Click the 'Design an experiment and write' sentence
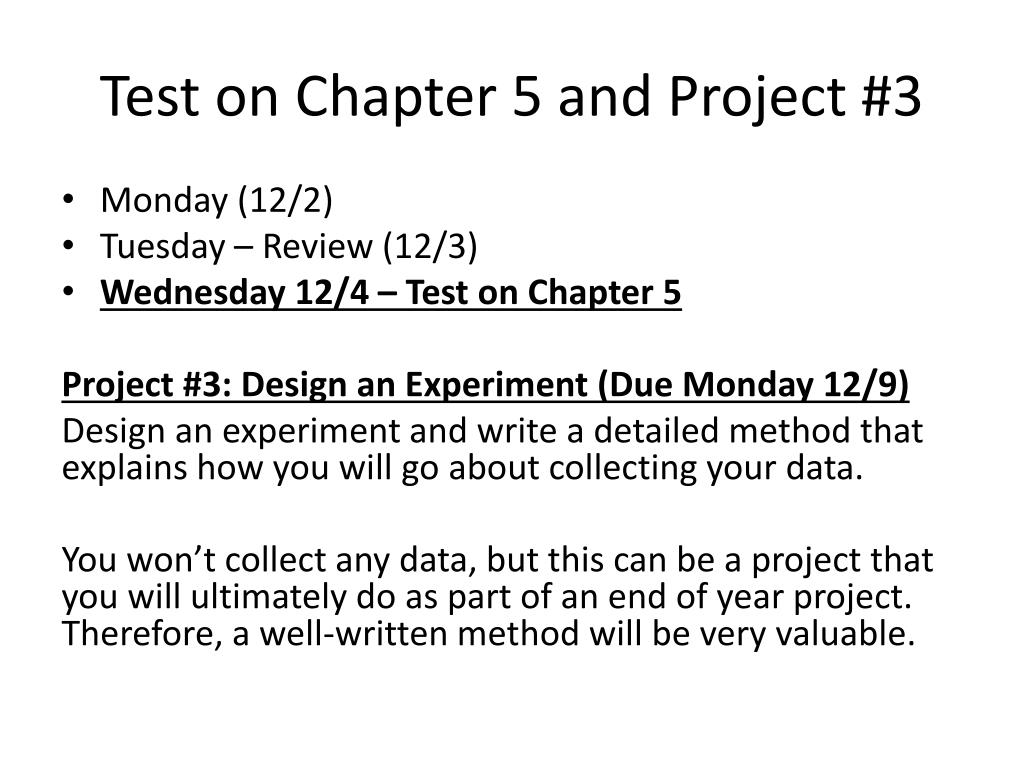This screenshot has height=768, width=1024. pos(492,431)
